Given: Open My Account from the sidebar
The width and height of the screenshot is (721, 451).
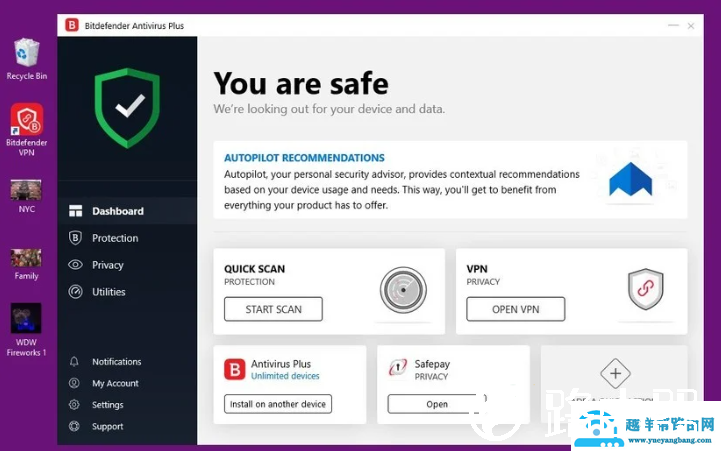Looking at the screenshot, I should pyautogui.click(x=115, y=383).
